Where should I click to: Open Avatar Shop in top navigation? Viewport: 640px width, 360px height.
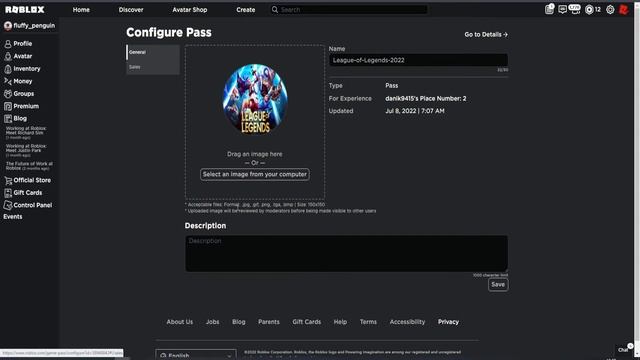[x=190, y=9]
